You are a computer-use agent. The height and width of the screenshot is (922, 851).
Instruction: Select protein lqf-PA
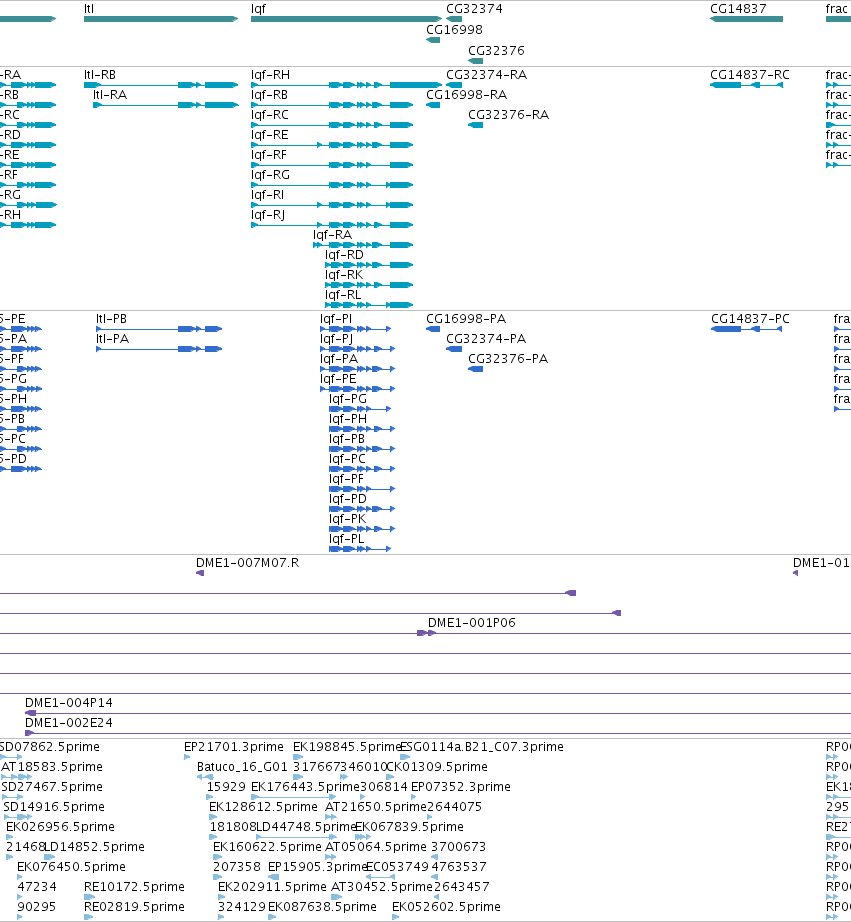pyautogui.click(x=358, y=369)
